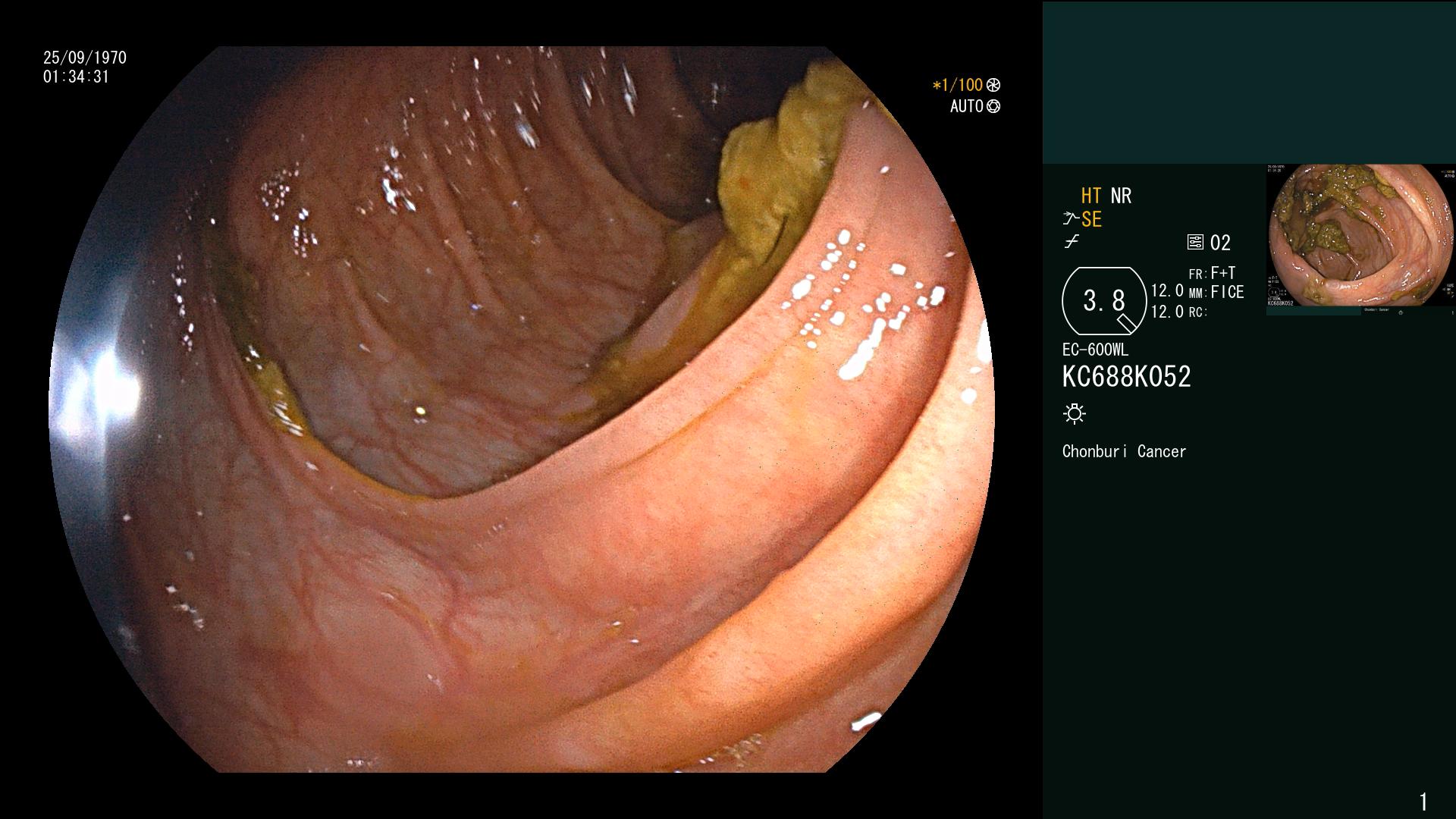Click the iris icon next to AUTO
Image resolution: width=1456 pixels, height=819 pixels.
point(993,106)
